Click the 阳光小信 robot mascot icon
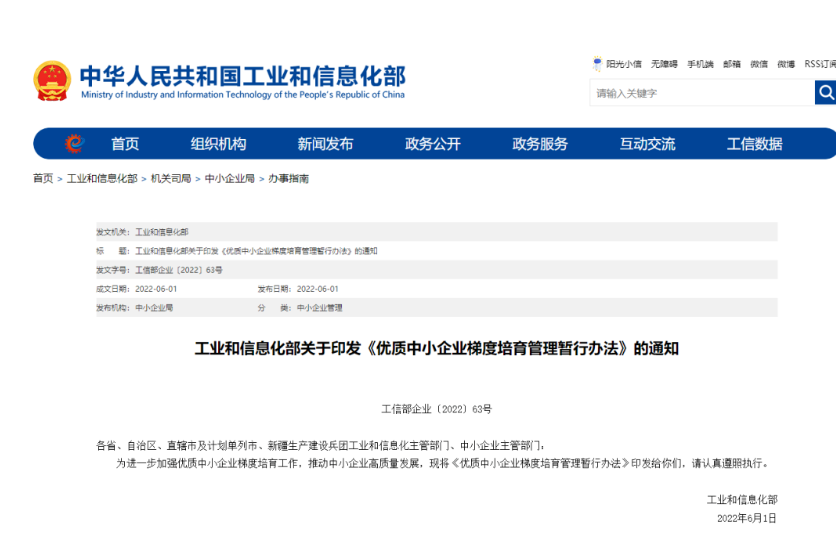The image size is (836, 543). (597, 64)
